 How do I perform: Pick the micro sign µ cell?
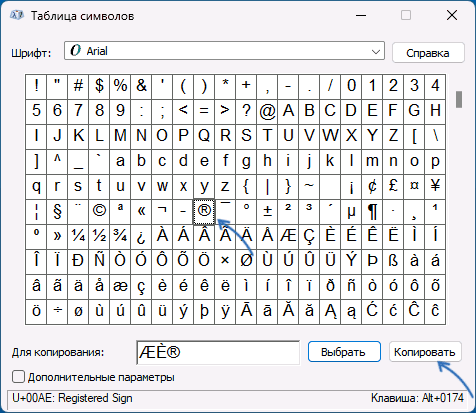[x=351, y=212]
